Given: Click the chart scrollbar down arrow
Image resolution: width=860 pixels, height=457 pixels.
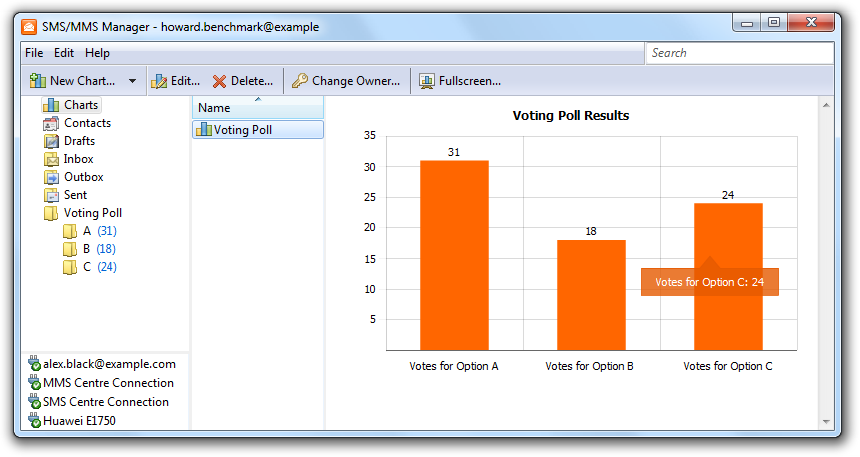Looking at the screenshot, I should point(826,422).
